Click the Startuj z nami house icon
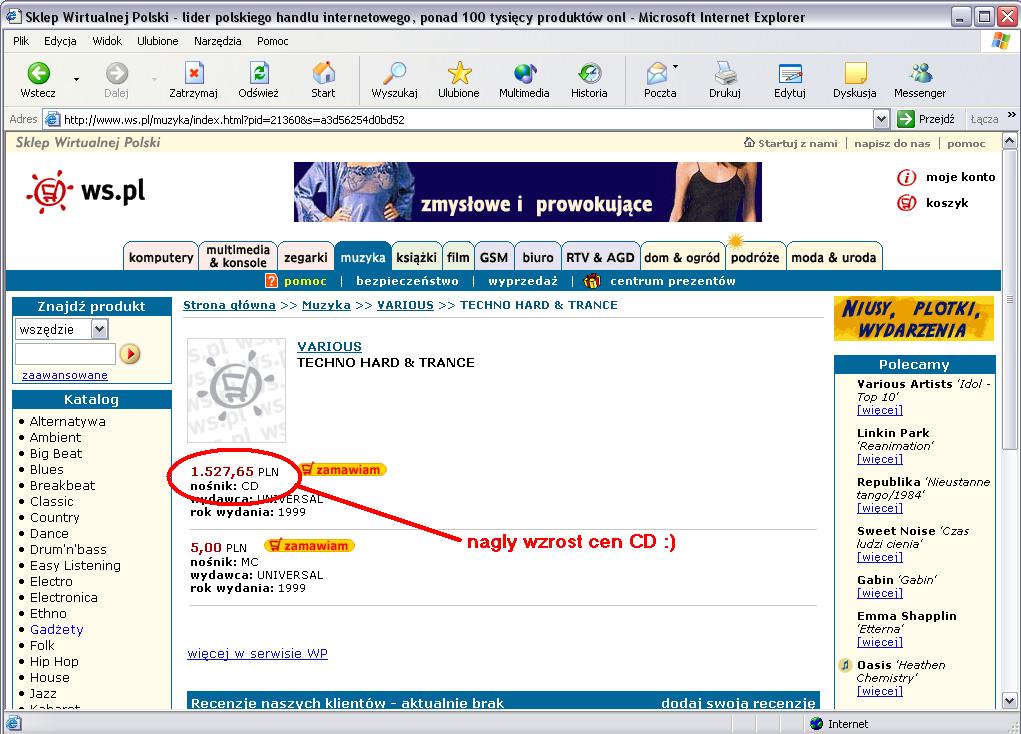Viewport: 1021px width, 734px height. coord(749,143)
